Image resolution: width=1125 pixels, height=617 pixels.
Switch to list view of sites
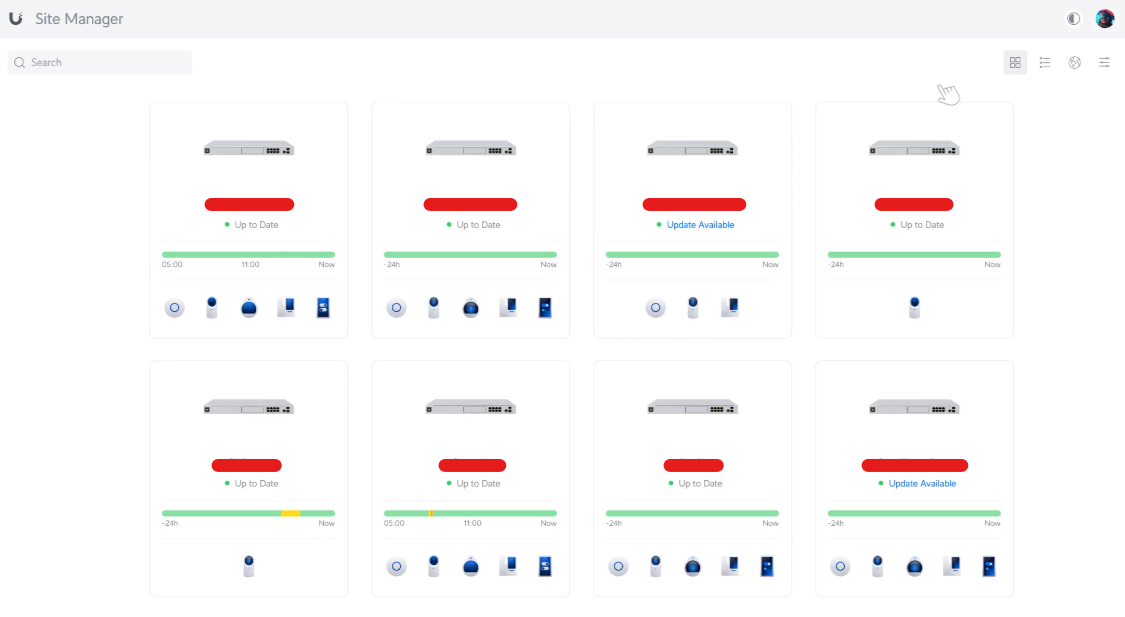click(1045, 62)
